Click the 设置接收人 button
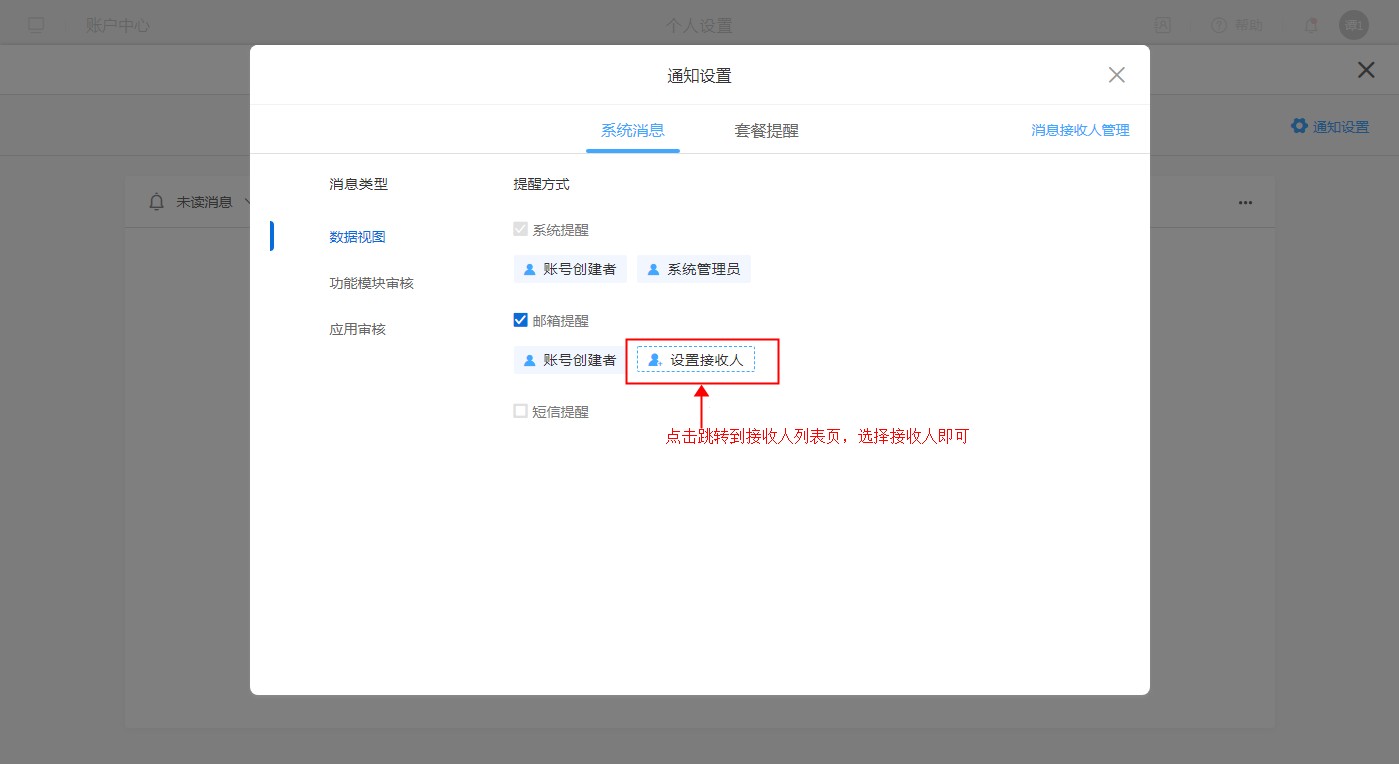The image size is (1399, 764). (696, 360)
